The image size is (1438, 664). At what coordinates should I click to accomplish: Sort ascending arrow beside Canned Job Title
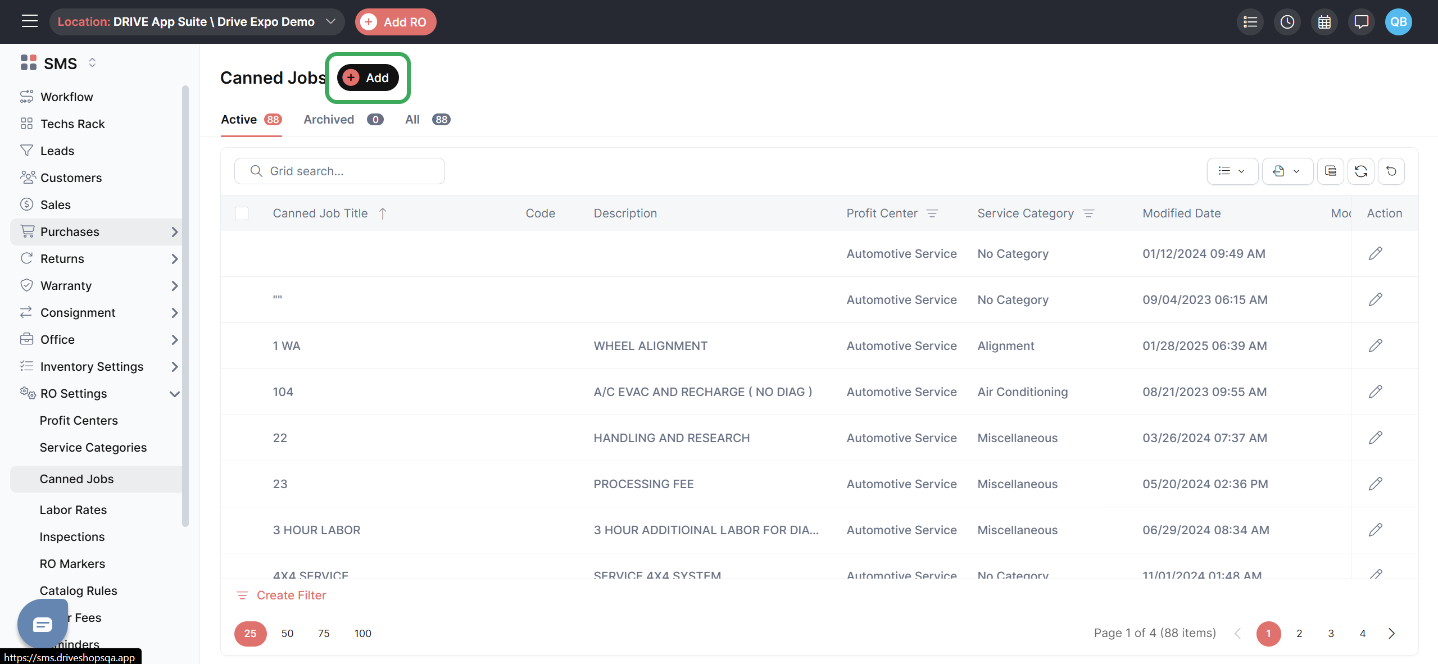tap(382, 213)
